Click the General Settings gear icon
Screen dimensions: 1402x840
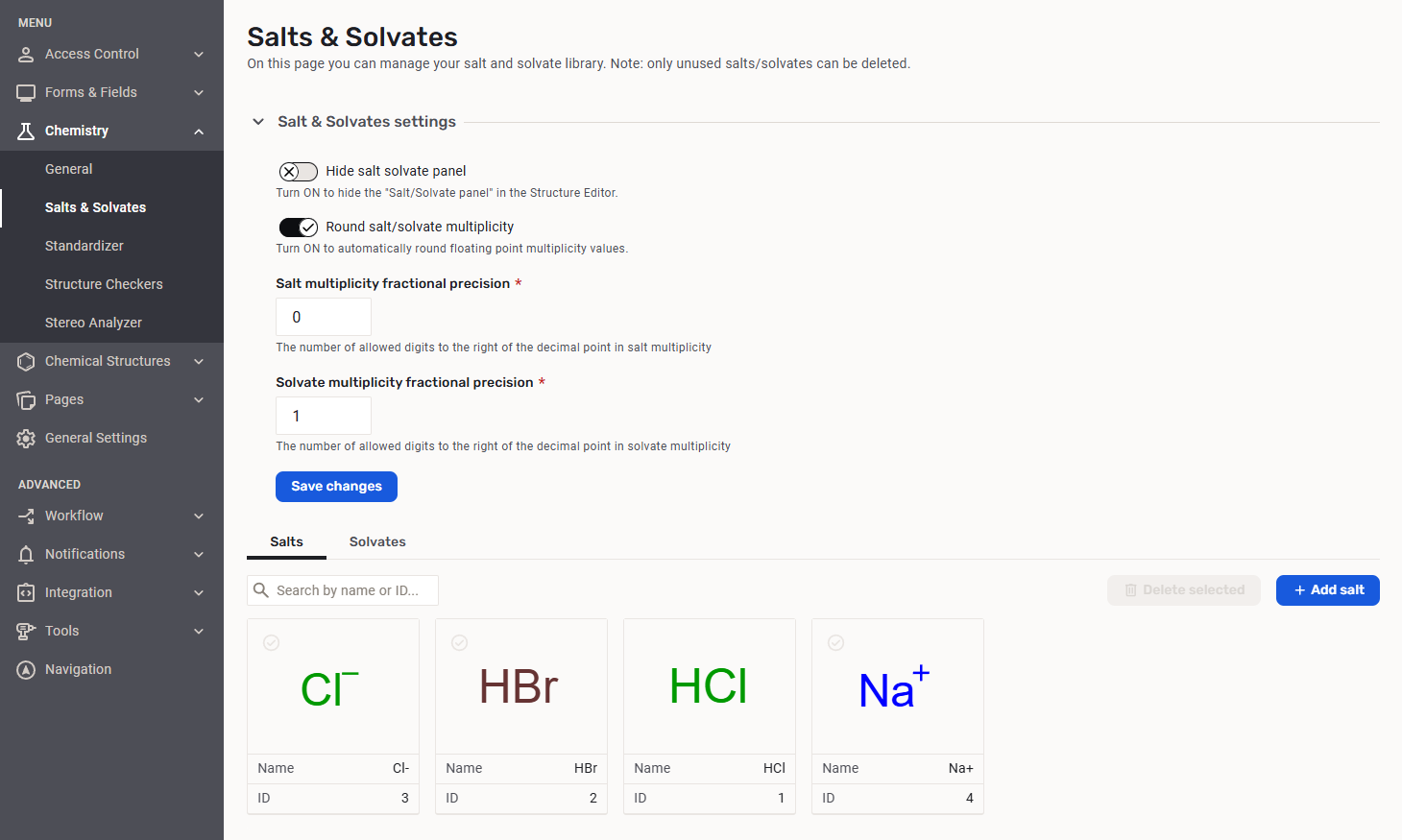click(x=26, y=439)
